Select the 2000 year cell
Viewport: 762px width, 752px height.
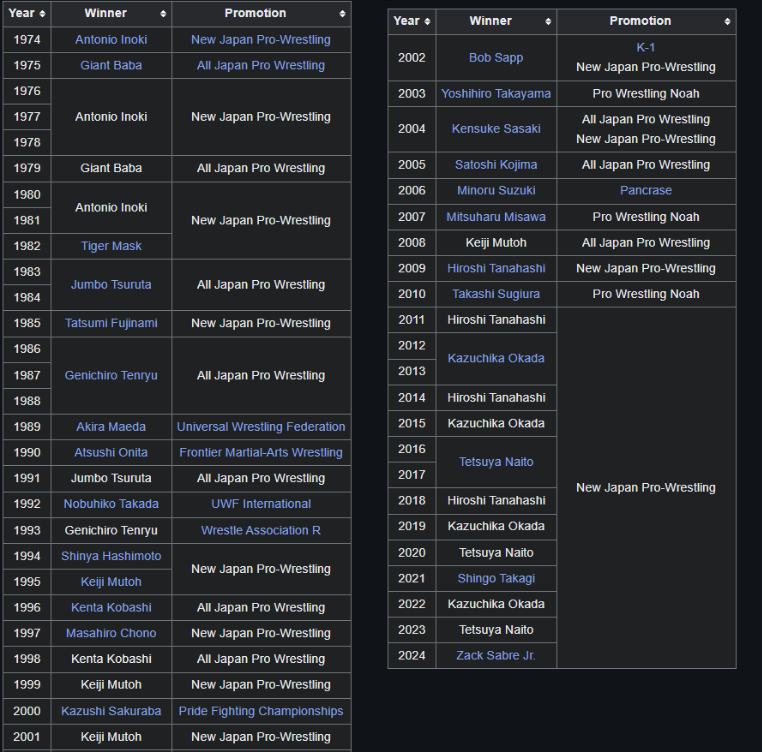(27, 711)
